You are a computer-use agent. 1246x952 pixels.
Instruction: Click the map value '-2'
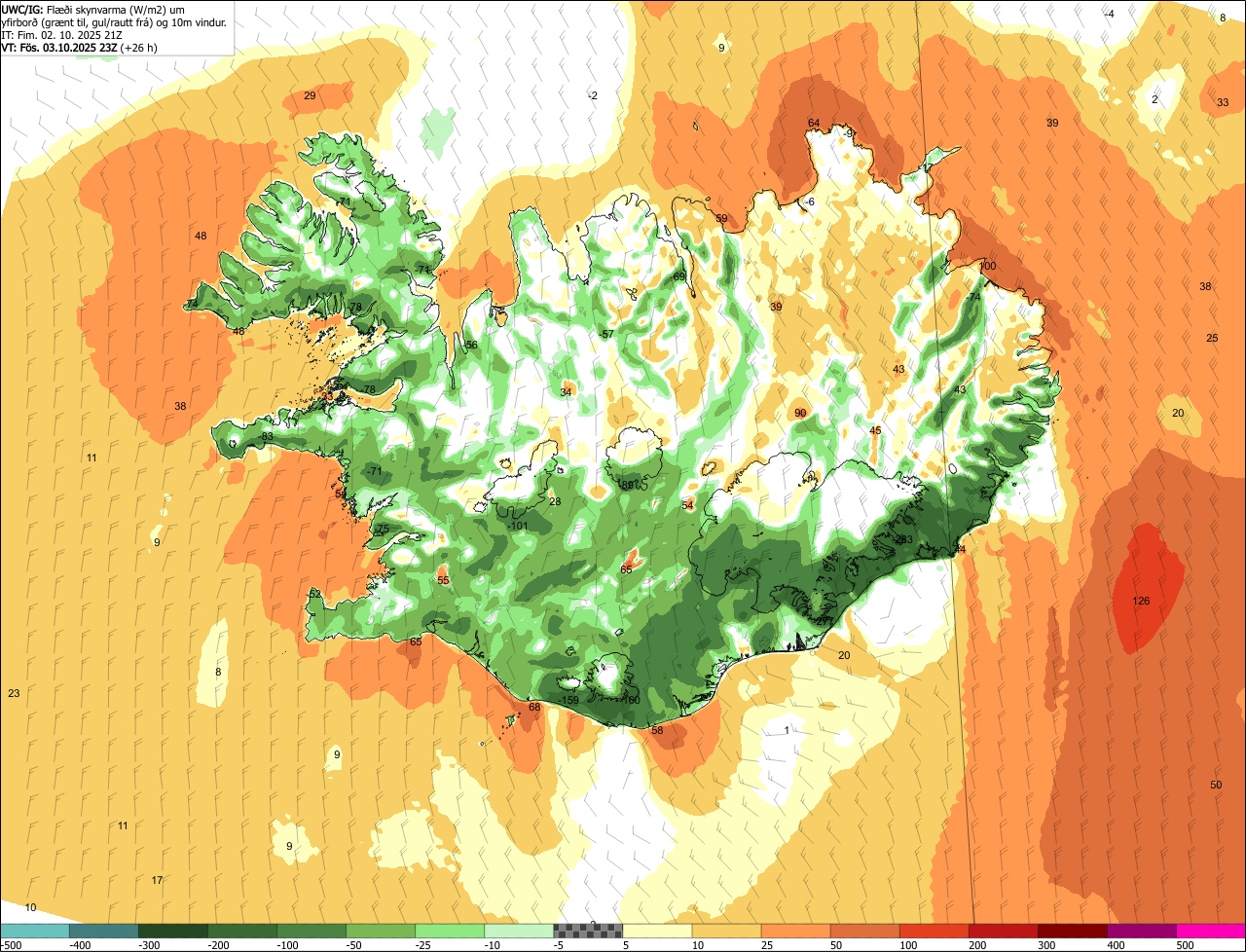[594, 94]
